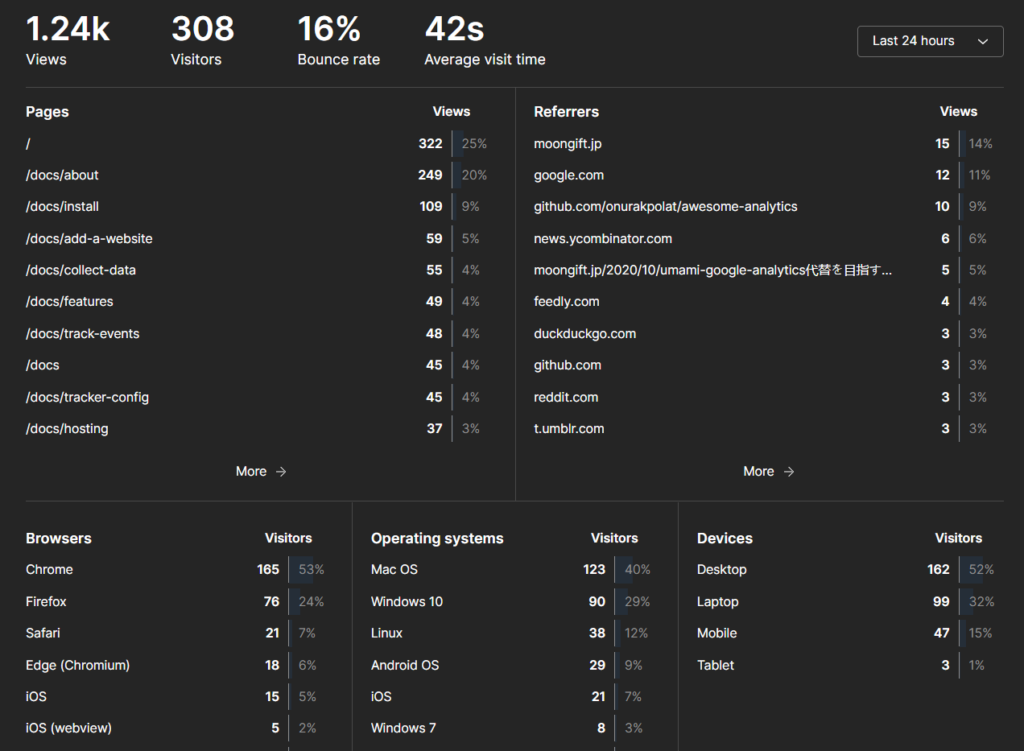This screenshot has width=1024, height=751.
Task: Select the duckduckgo.com referrer entry
Action: (x=584, y=334)
